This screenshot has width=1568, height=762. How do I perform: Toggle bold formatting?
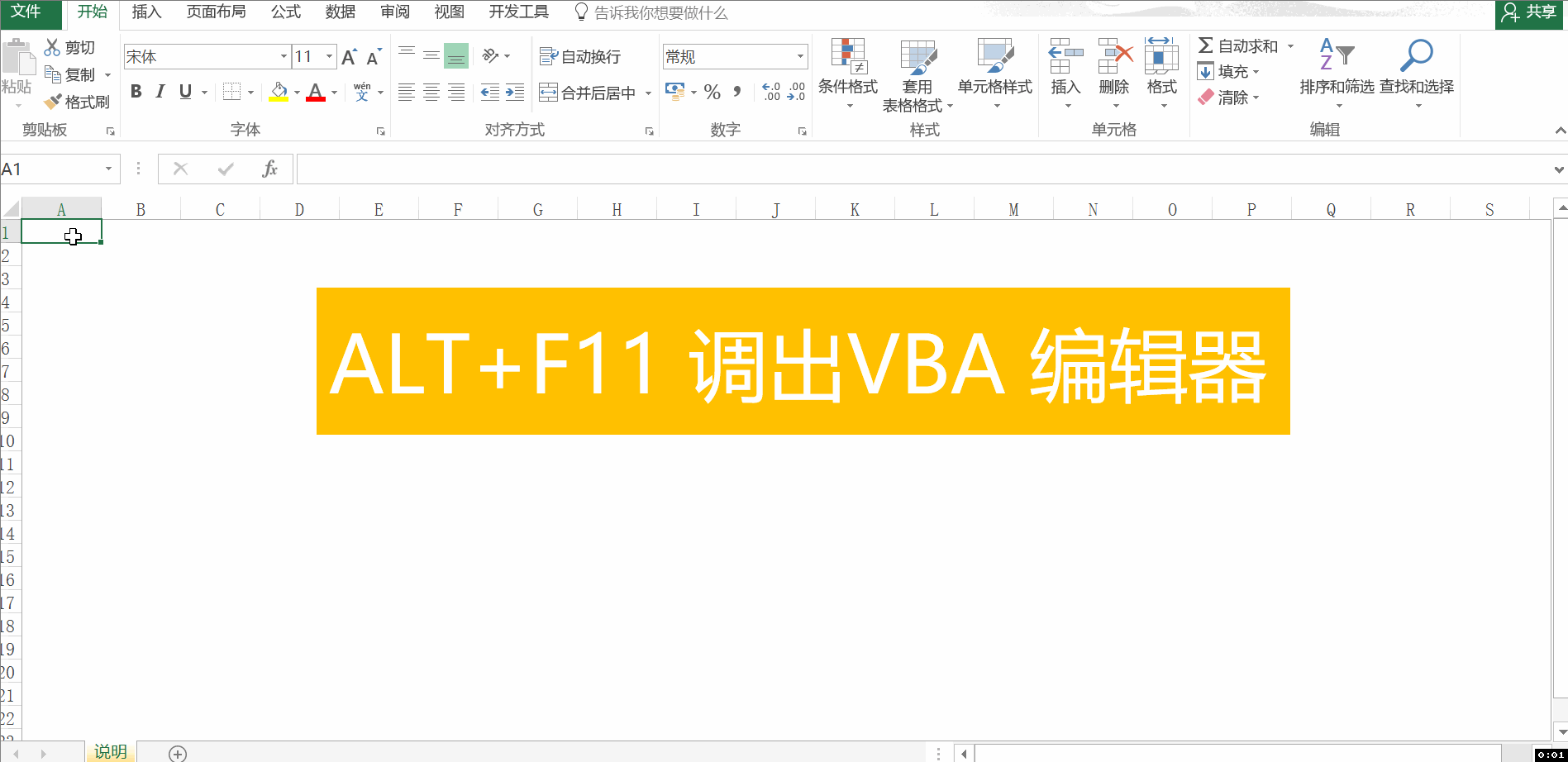[x=136, y=92]
